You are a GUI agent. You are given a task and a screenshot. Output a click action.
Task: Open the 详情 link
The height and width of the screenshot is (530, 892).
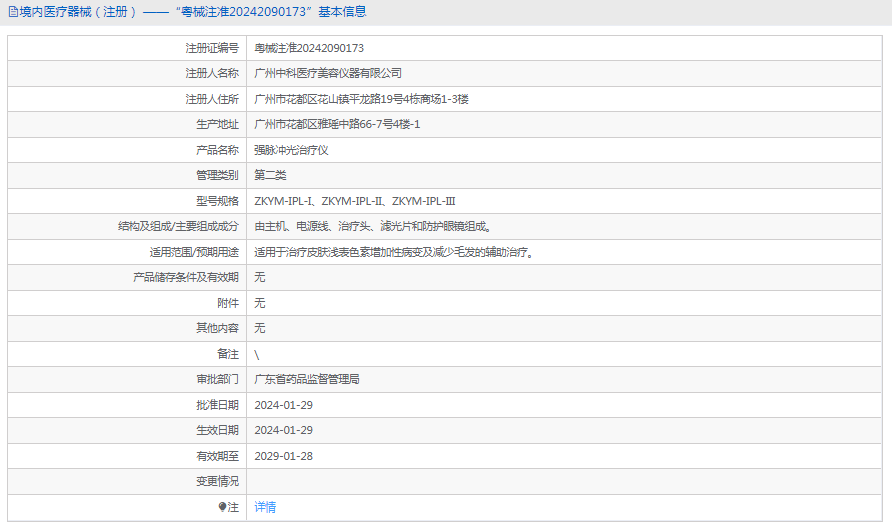click(x=265, y=507)
